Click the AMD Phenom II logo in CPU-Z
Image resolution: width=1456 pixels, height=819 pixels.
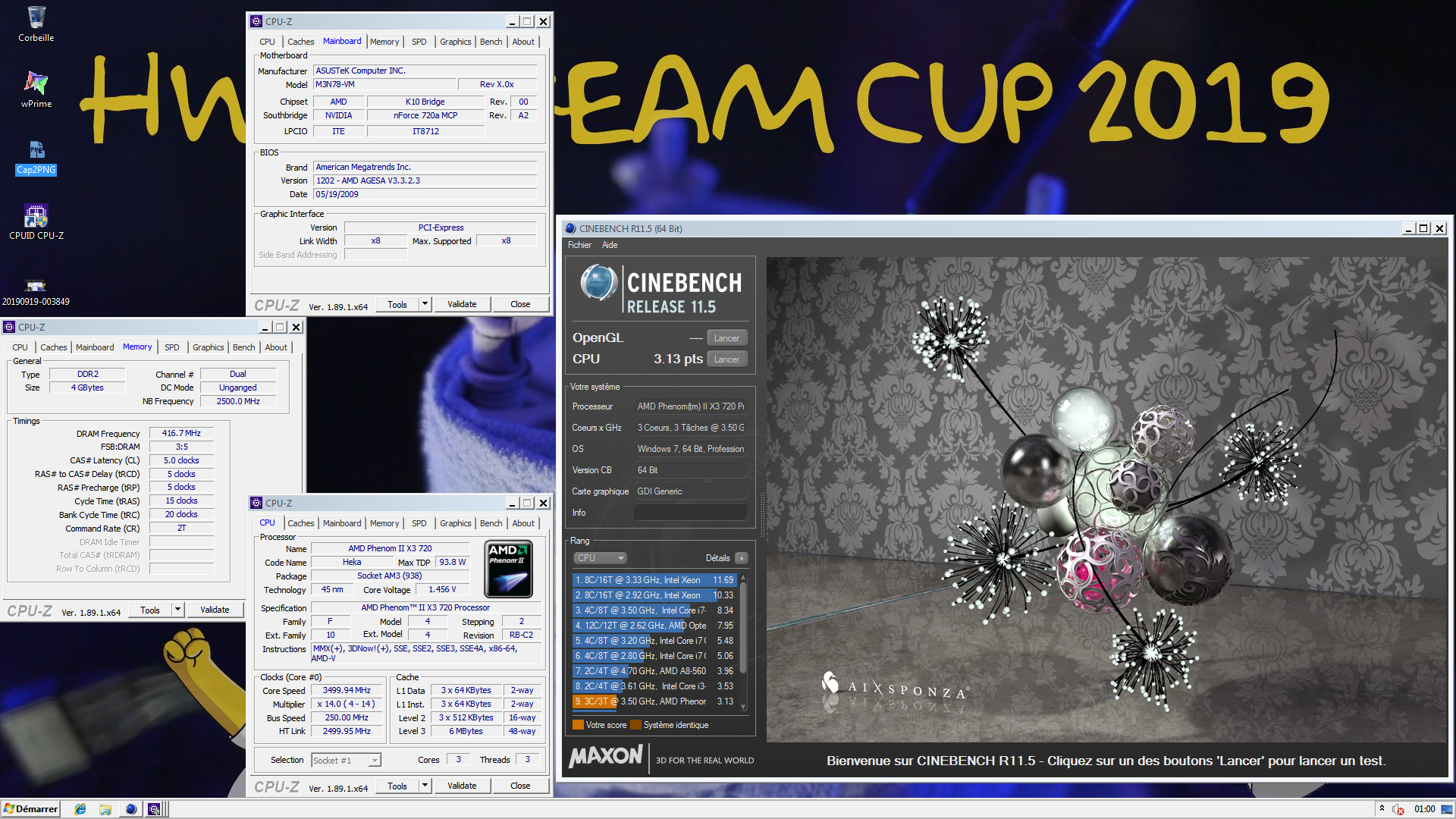coord(508,569)
